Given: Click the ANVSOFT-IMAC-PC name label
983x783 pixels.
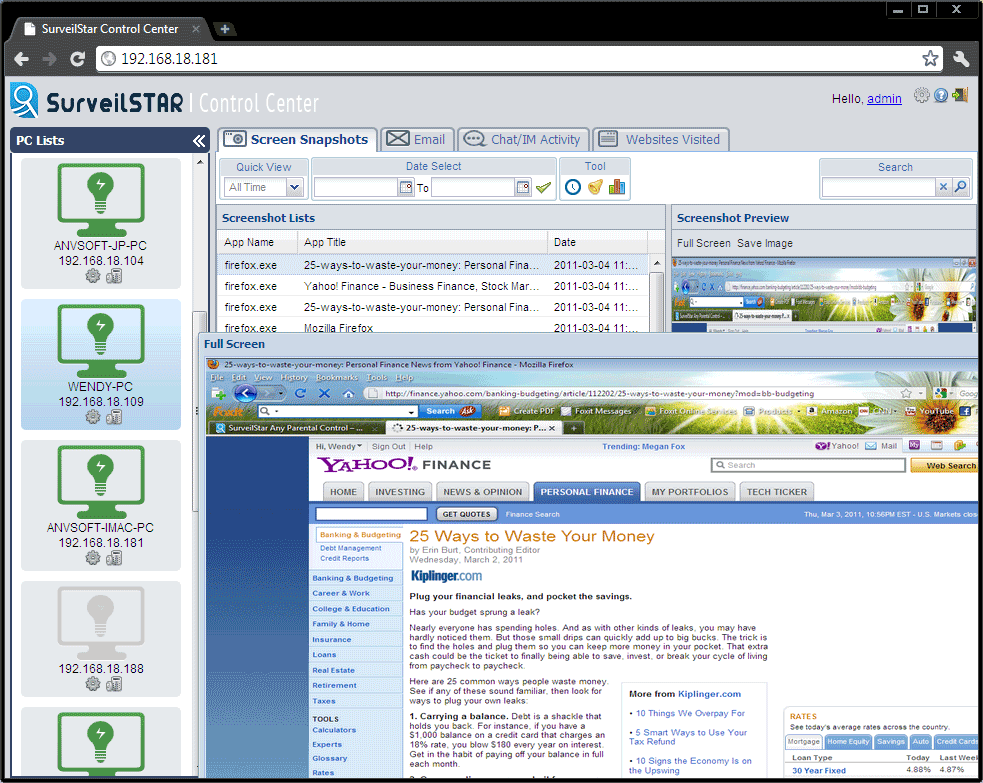Looking at the screenshot, I should click(x=100, y=528).
